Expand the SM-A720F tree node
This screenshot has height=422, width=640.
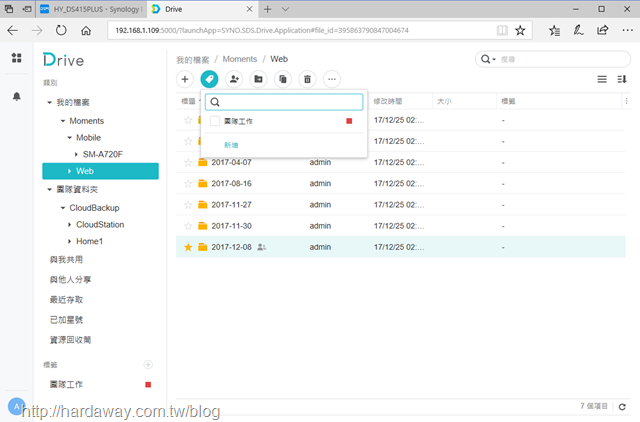(x=76, y=154)
